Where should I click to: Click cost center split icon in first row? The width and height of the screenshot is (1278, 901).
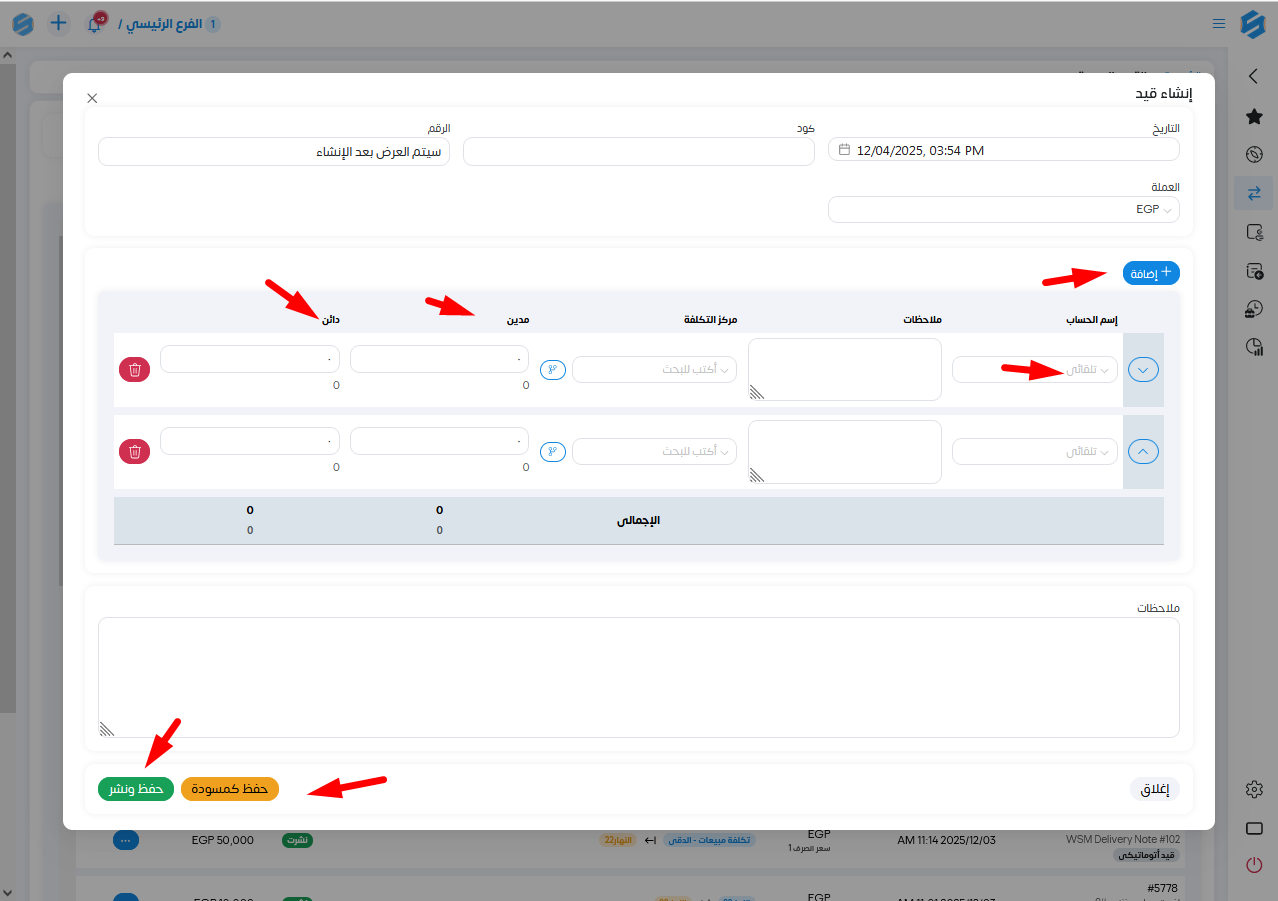coord(552,369)
